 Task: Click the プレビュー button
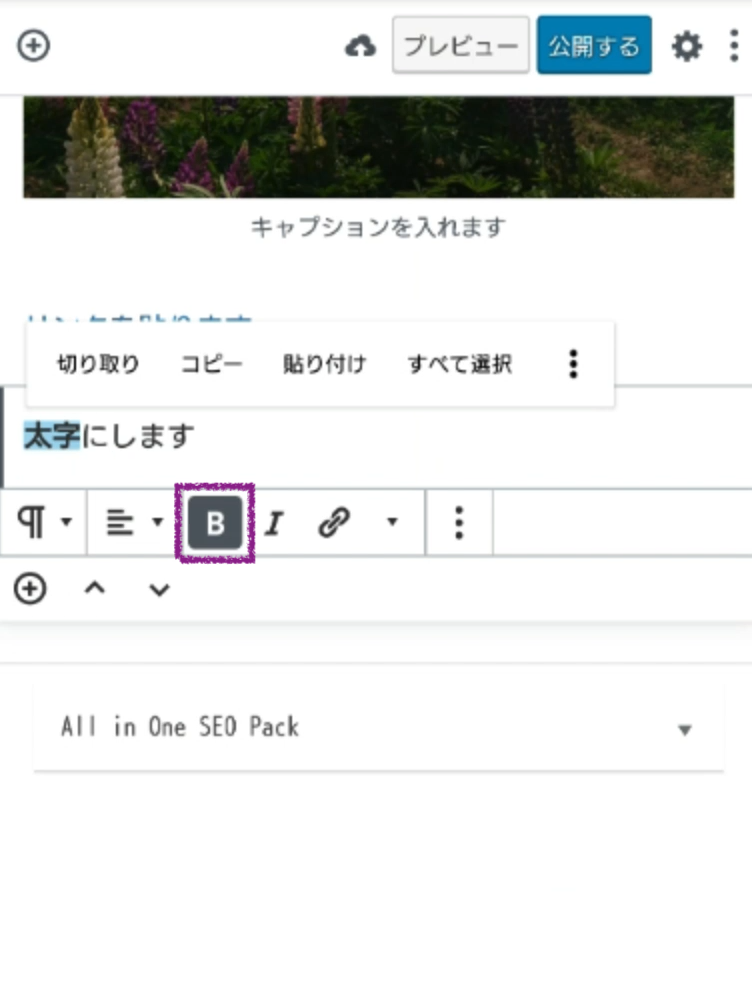pos(460,46)
